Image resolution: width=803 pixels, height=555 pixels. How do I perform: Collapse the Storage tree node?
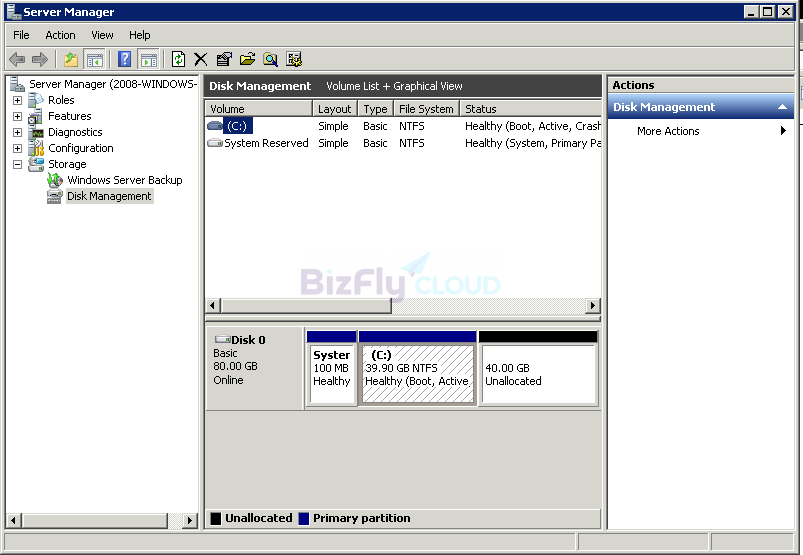(17, 164)
